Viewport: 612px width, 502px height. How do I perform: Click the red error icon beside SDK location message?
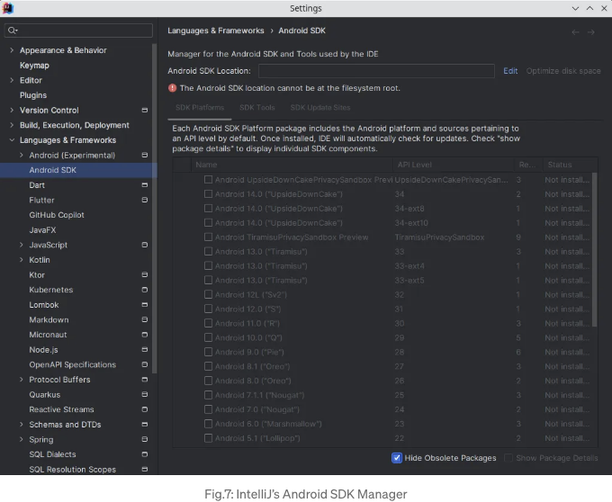click(x=172, y=88)
